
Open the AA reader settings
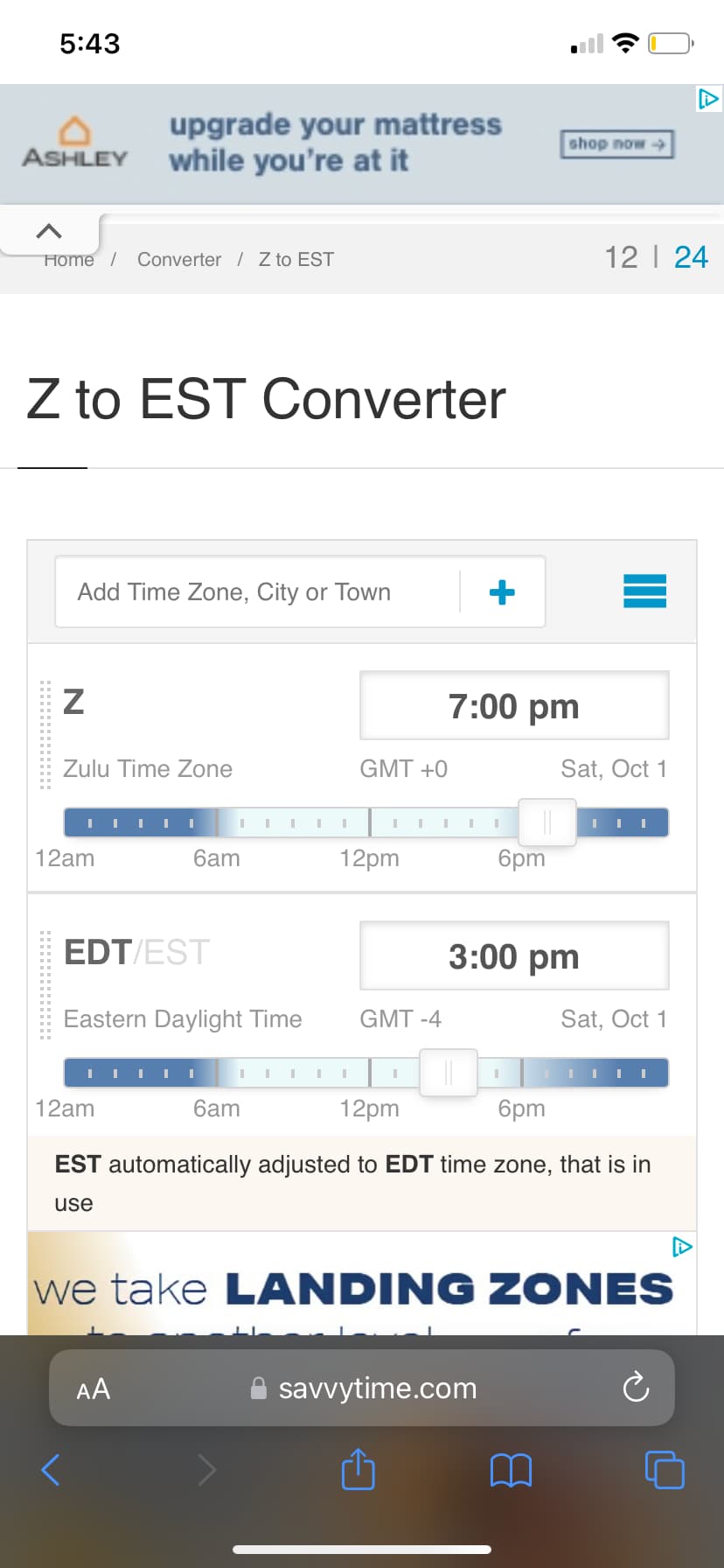pos(94,1389)
